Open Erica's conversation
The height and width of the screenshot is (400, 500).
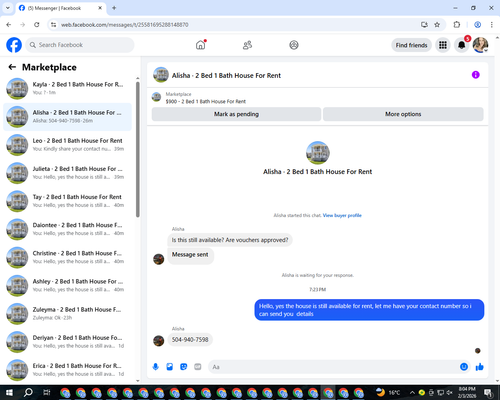[68, 370]
